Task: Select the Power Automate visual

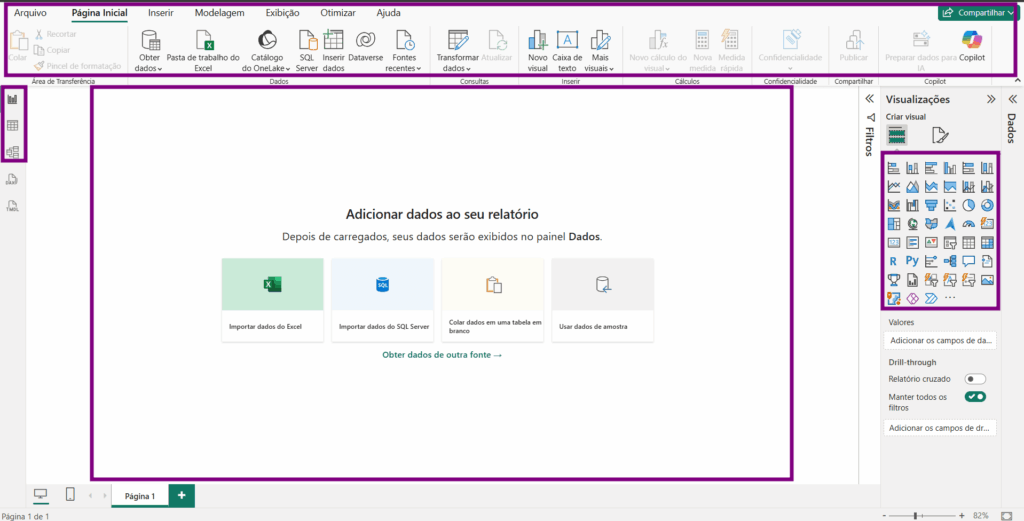Action: click(x=931, y=299)
